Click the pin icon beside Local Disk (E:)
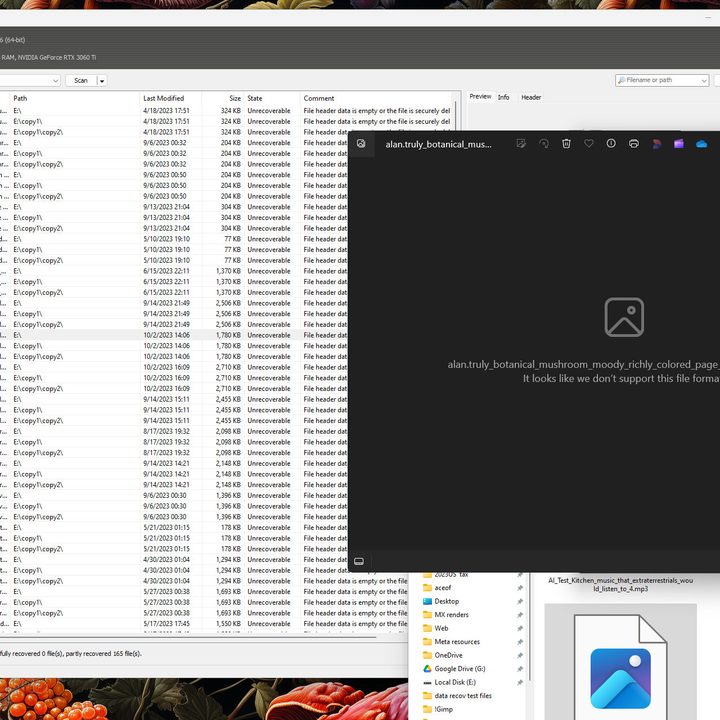 (520, 682)
